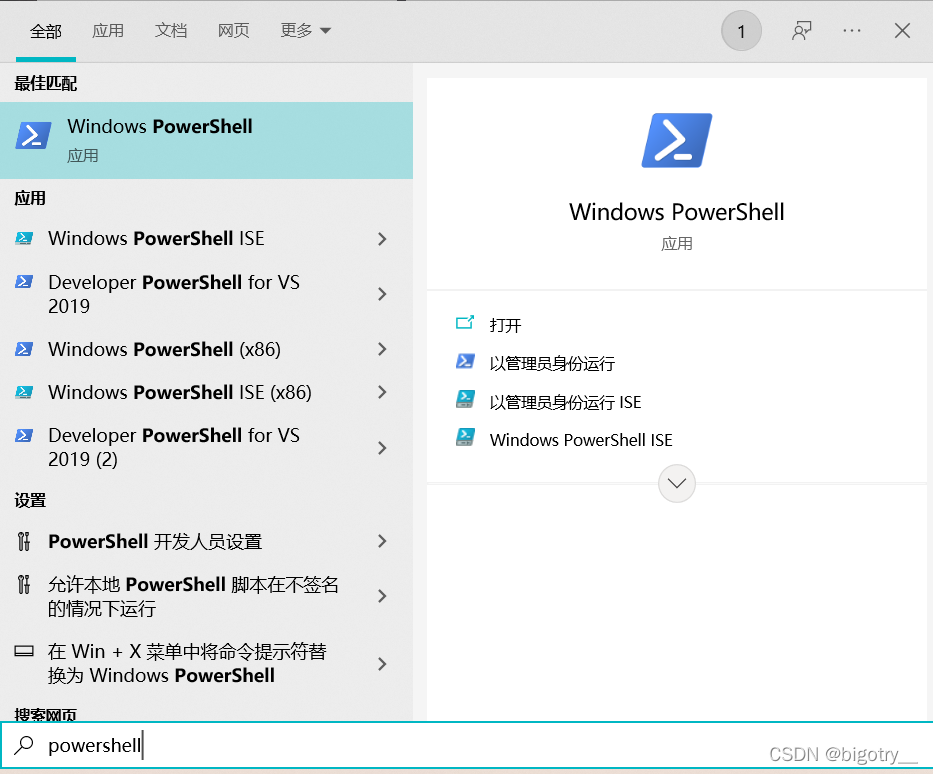Image resolution: width=933 pixels, height=774 pixels.
Task: Click the Windows PowerShell (x86) result icon
Action: (24, 349)
